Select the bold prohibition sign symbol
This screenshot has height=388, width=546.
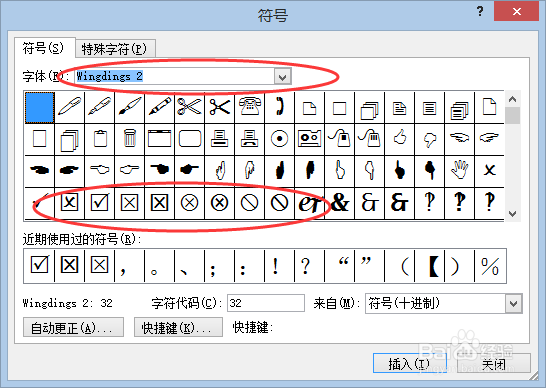coord(279,202)
